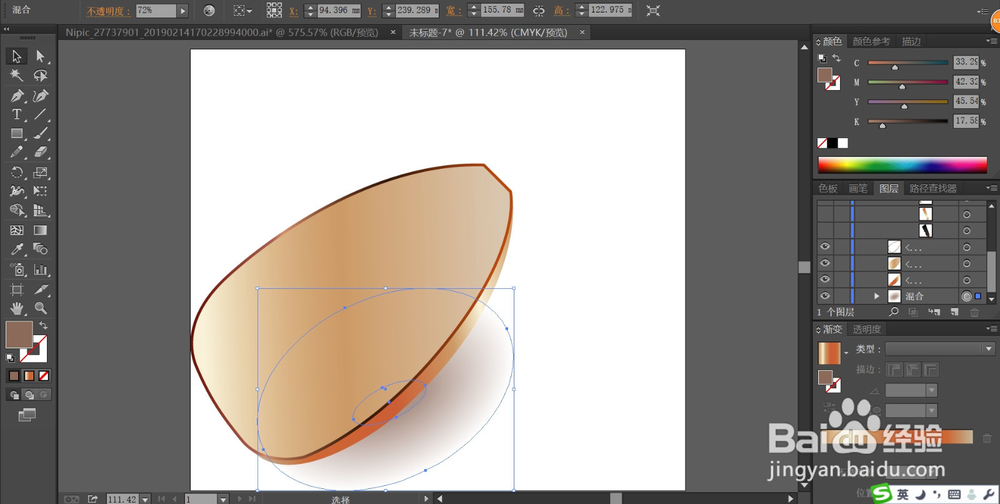Click the 混合 layer target circle

tap(966, 296)
